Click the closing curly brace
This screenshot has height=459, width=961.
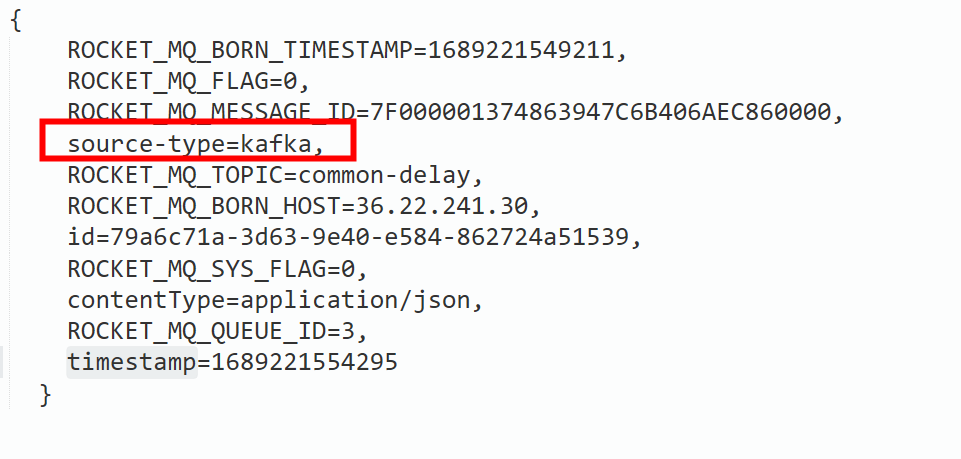45,395
